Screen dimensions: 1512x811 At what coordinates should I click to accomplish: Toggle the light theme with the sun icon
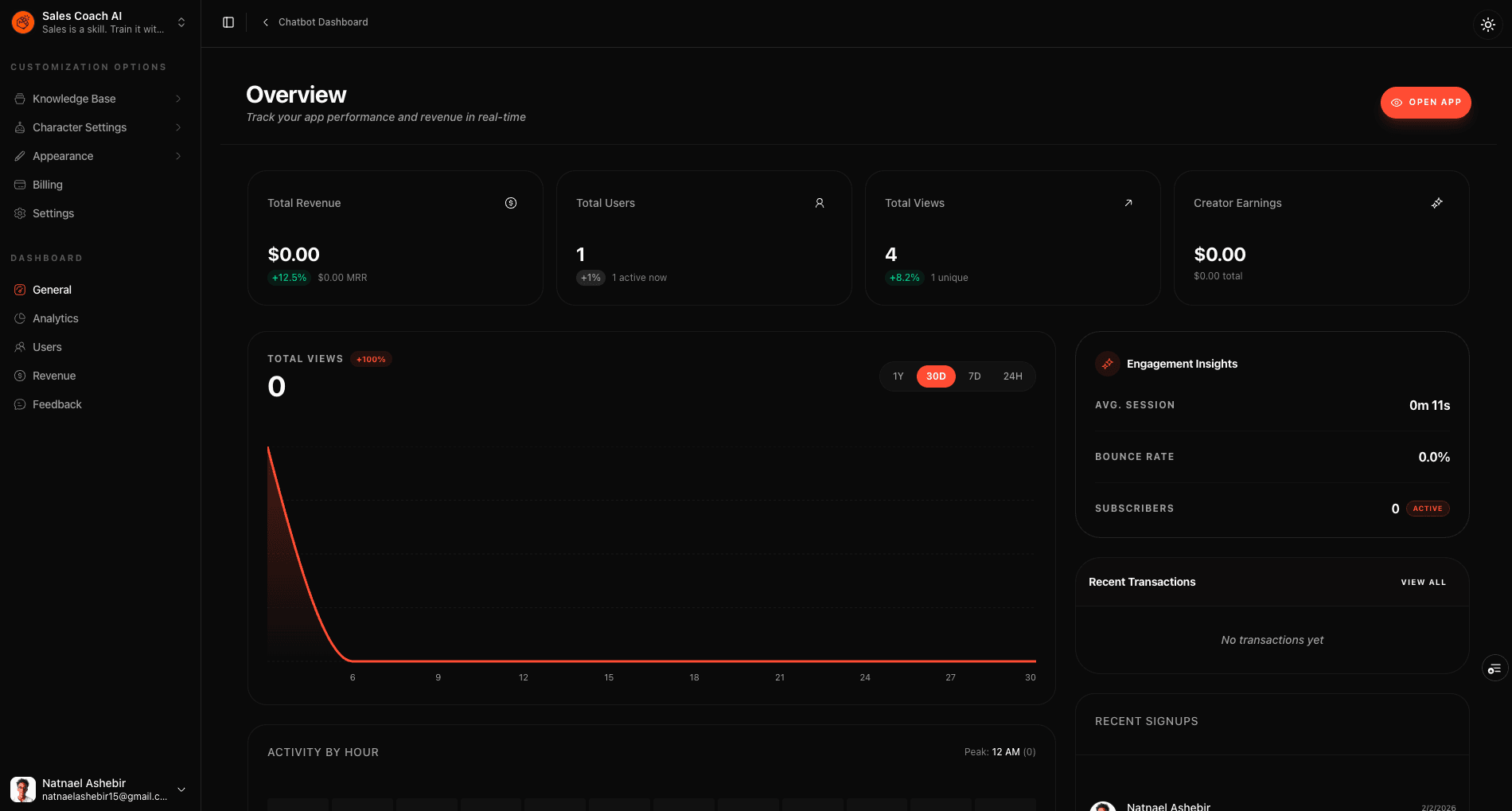[1487, 24]
